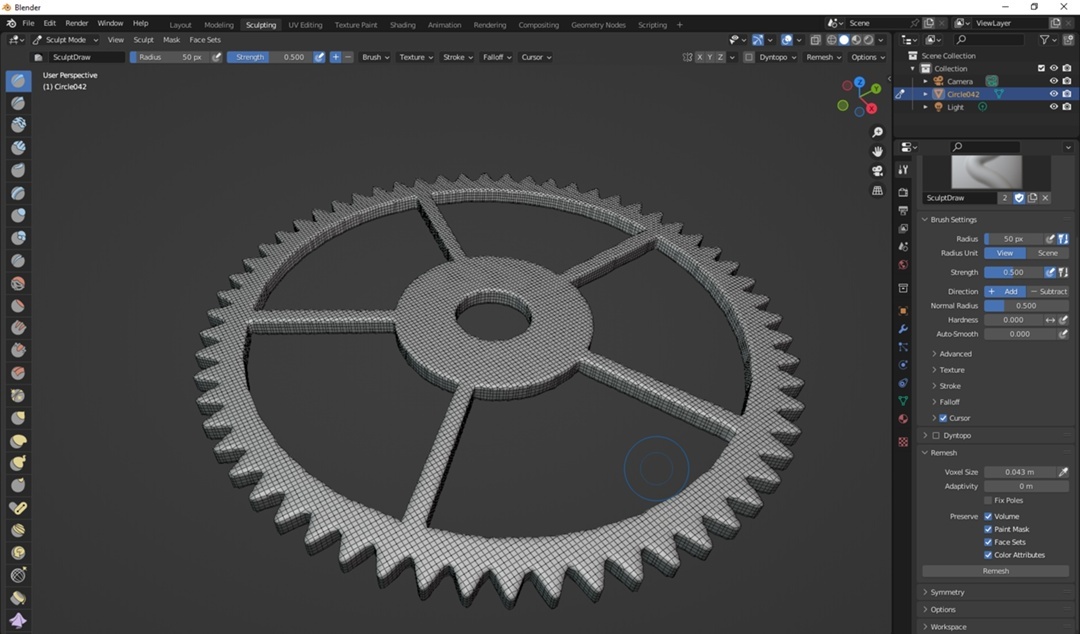Uncheck the Cursor checkbox
1080x634 pixels.
(x=943, y=418)
